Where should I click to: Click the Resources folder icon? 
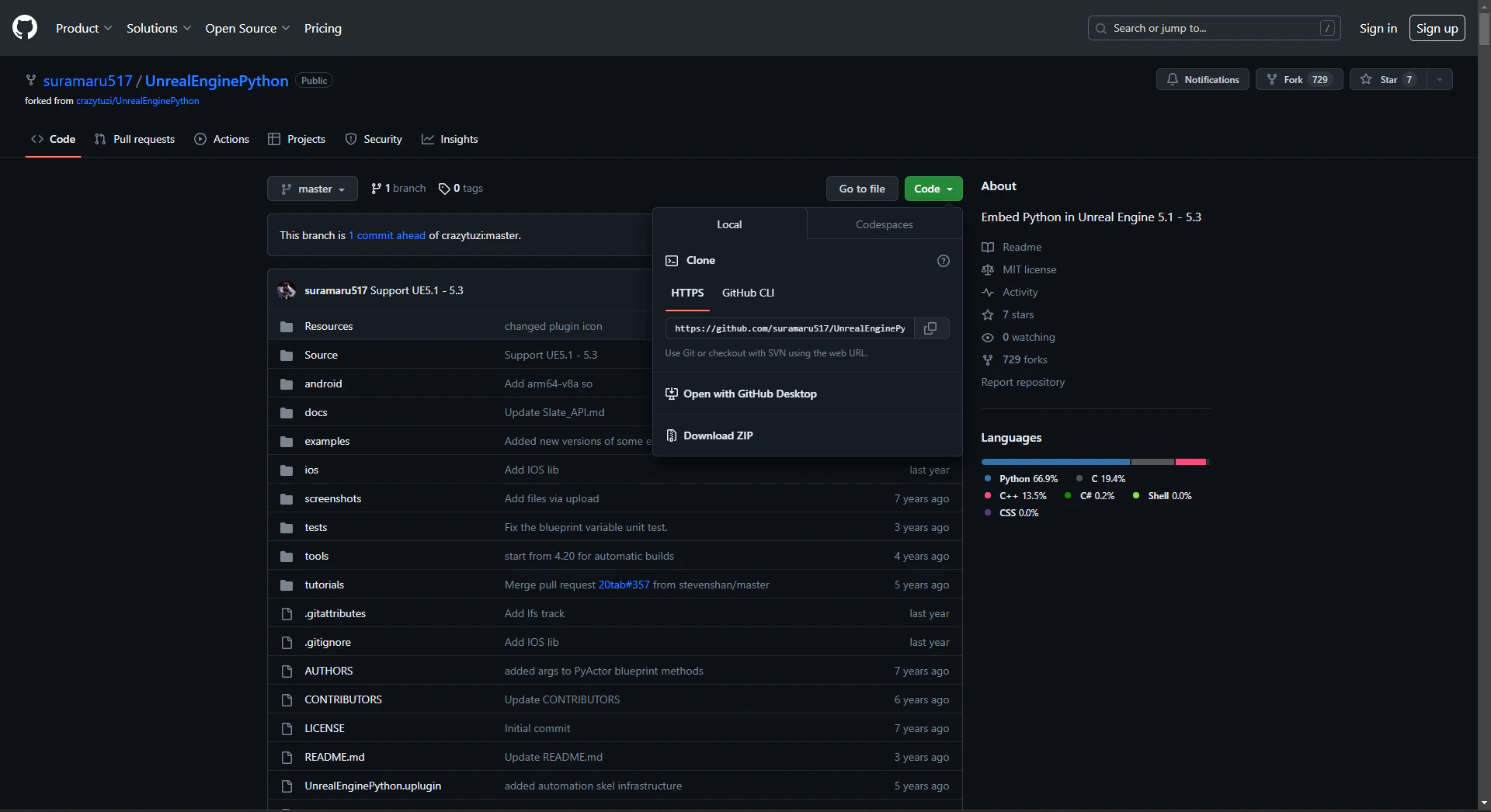287,327
